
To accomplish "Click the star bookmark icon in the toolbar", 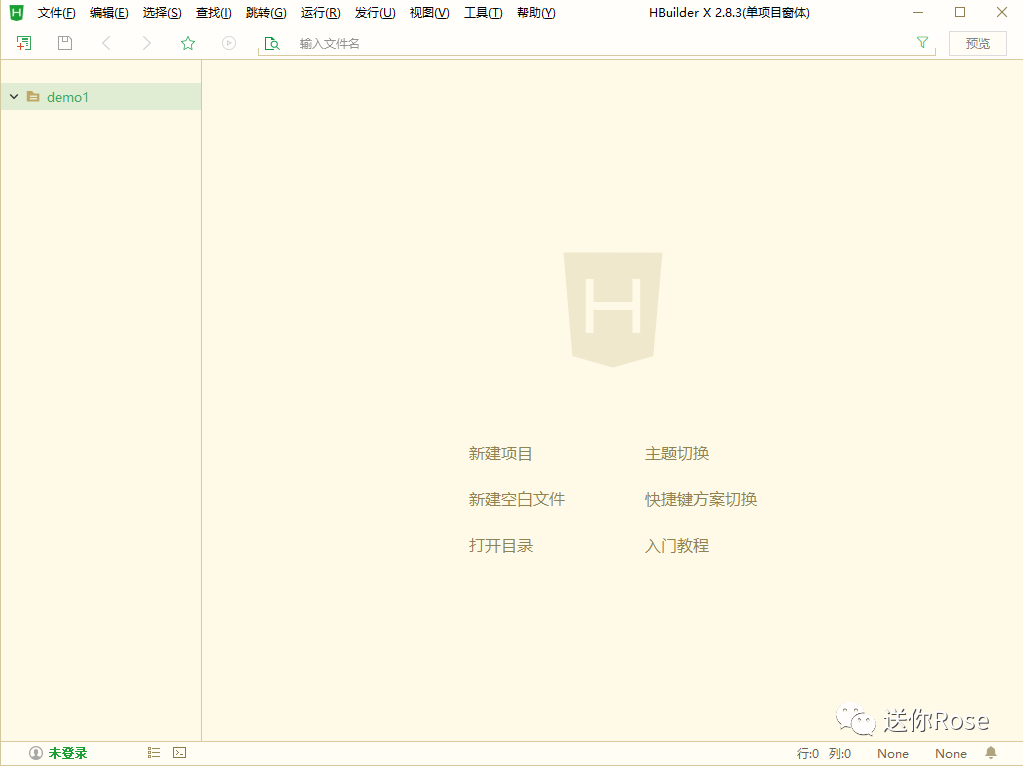I will click(187, 43).
